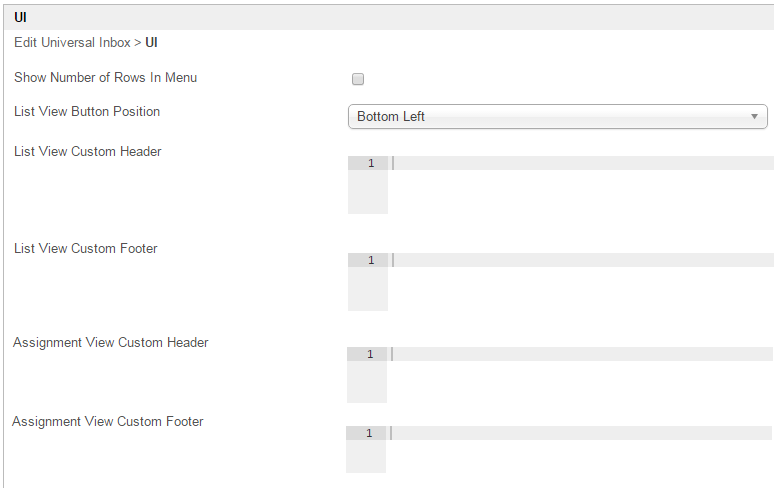Click line number 1 in List View Custom Footer gutter
Image resolution: width=774 pixels, height=488 pixels.
370,260
